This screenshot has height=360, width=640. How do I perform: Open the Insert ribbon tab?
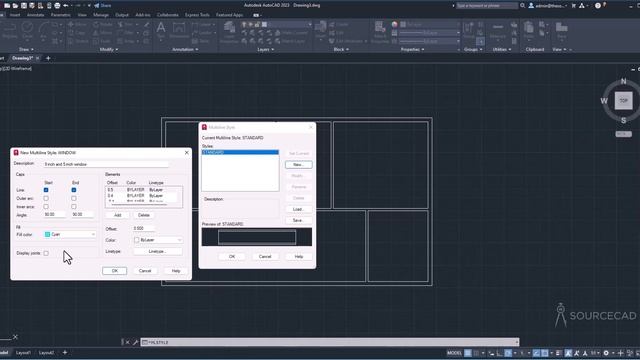pyautogui.click(x=15, y=15)
